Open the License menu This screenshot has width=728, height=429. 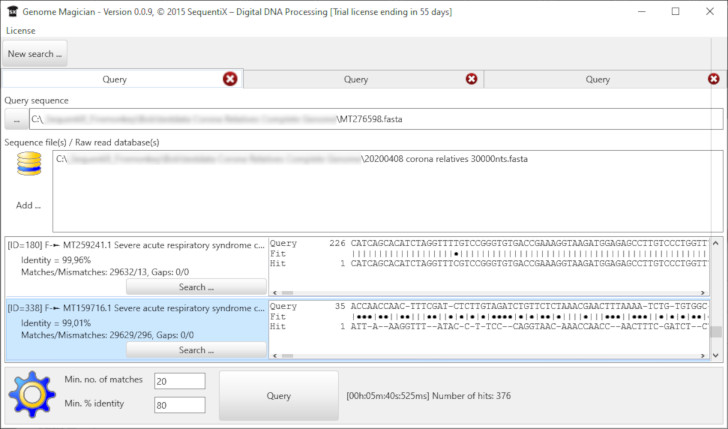click(x=20, y=31)
